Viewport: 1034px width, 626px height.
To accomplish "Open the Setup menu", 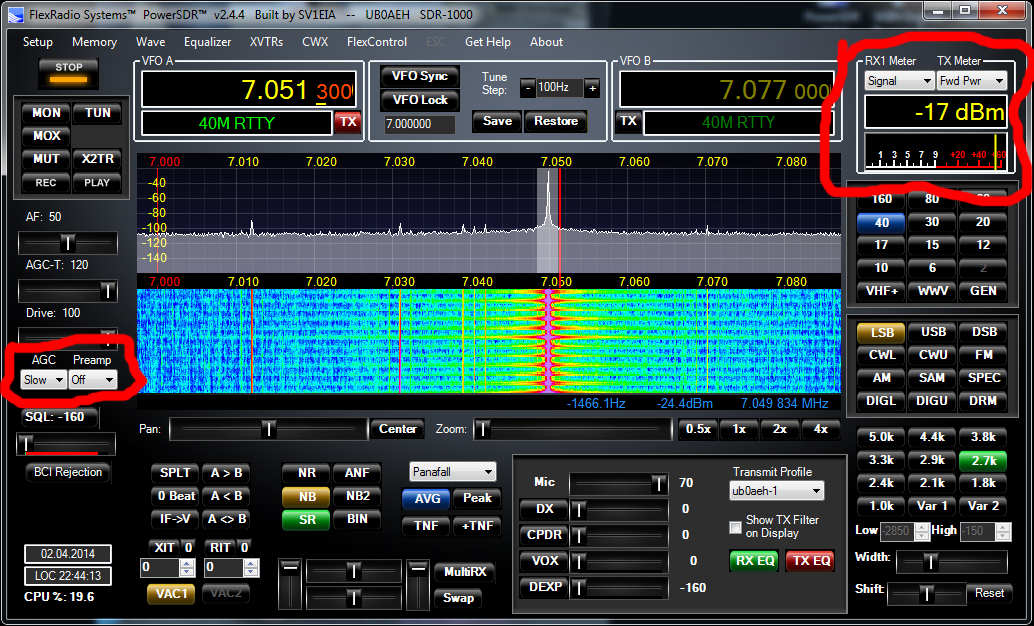I will coord(38,42).
